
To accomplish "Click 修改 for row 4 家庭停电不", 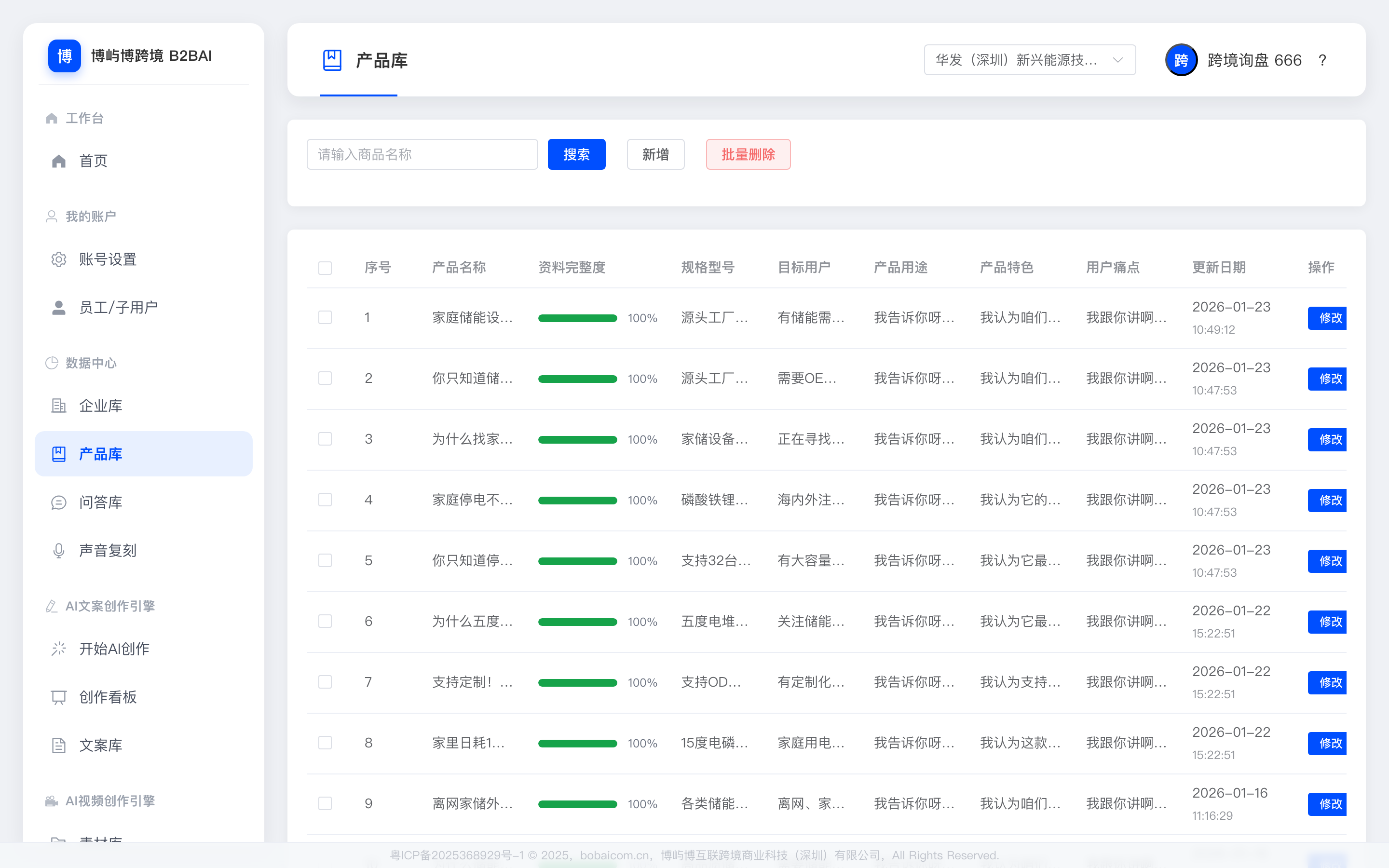I will coord(1327,501).
